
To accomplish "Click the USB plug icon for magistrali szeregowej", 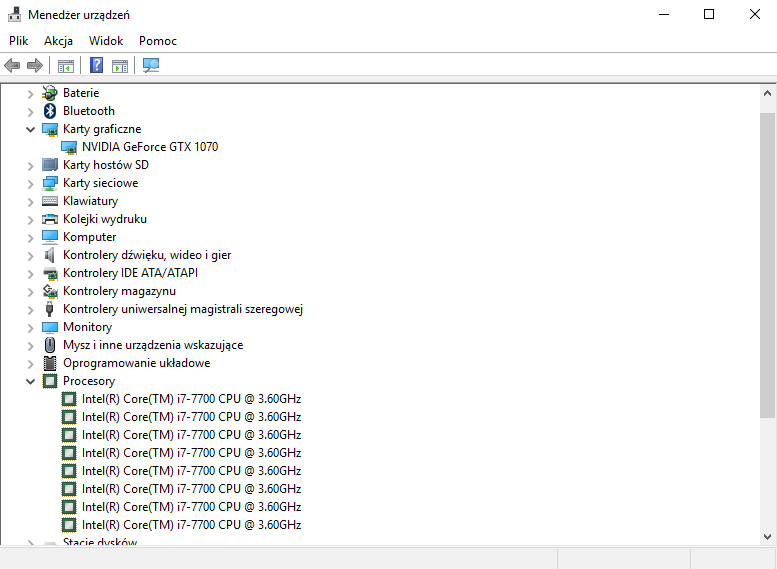I will 50,309.
